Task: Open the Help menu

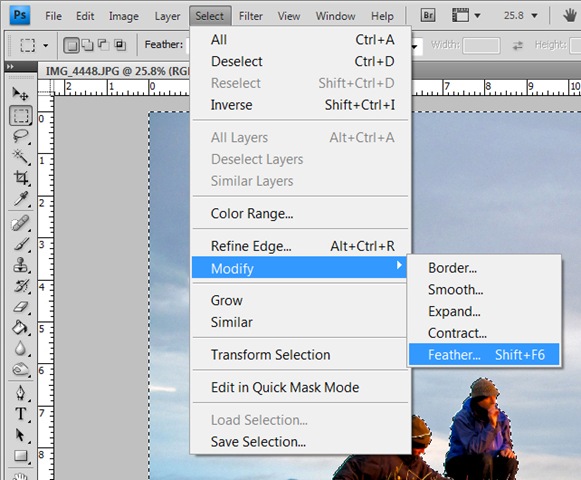Action: click(x=382, y=16)
